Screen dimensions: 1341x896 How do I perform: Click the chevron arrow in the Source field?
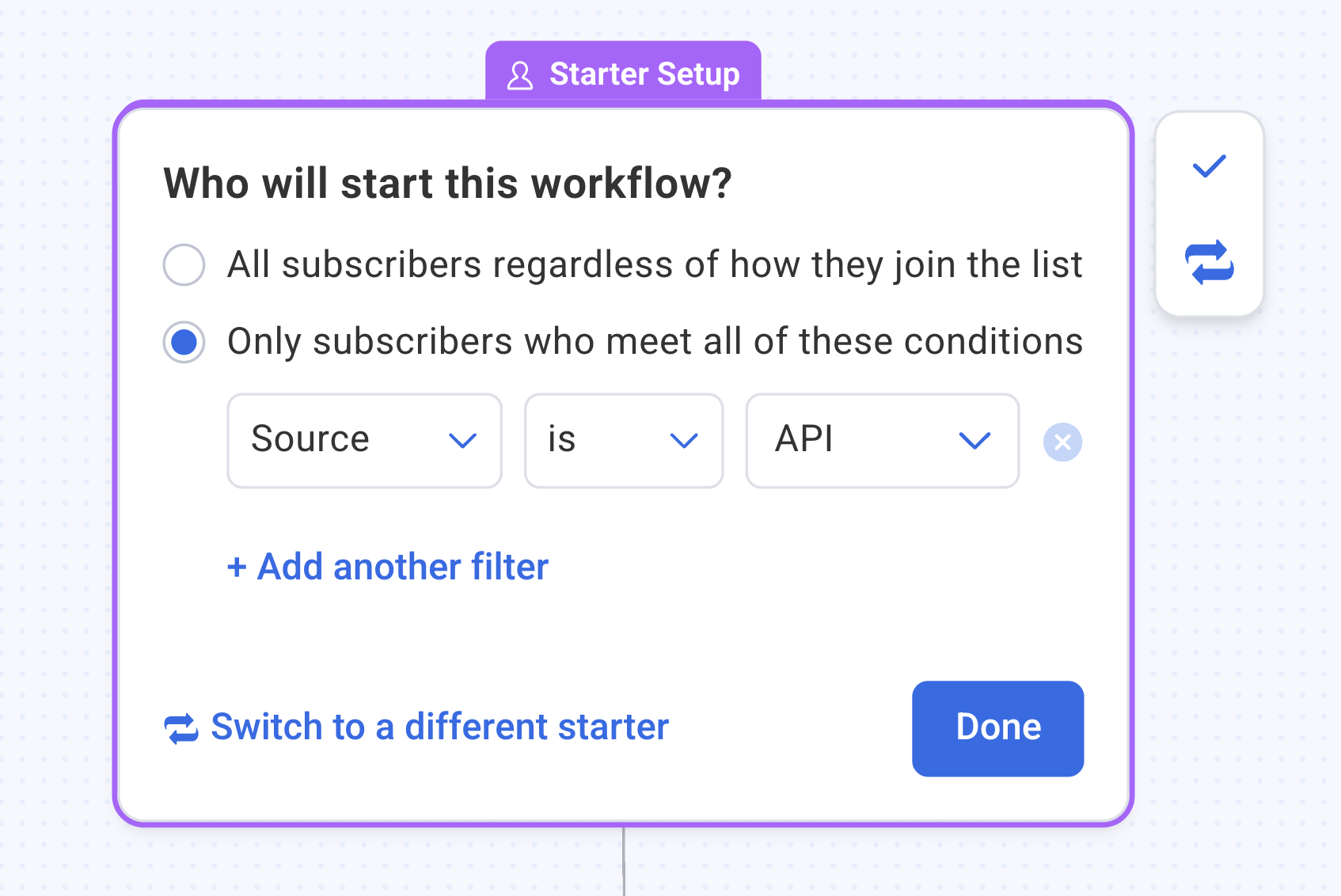pyautogui.click(x=462, y=441)
